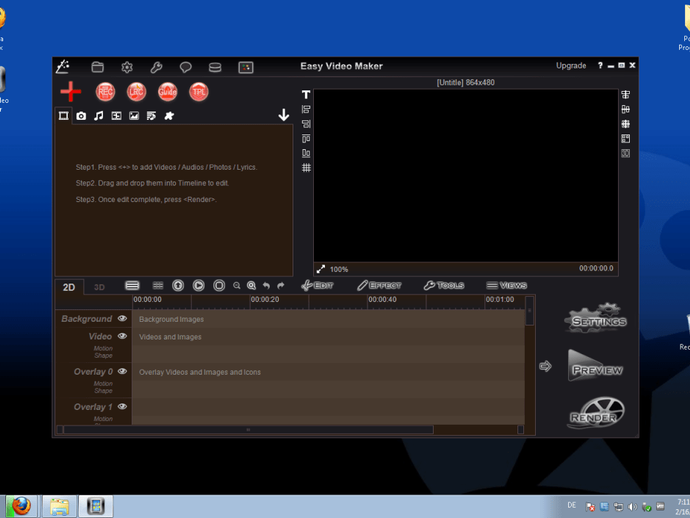Image resolution: width=690 pixels, height=518 pixels.
Task: Switch to the 2D timeline tab
Action: tap(69, 287)
